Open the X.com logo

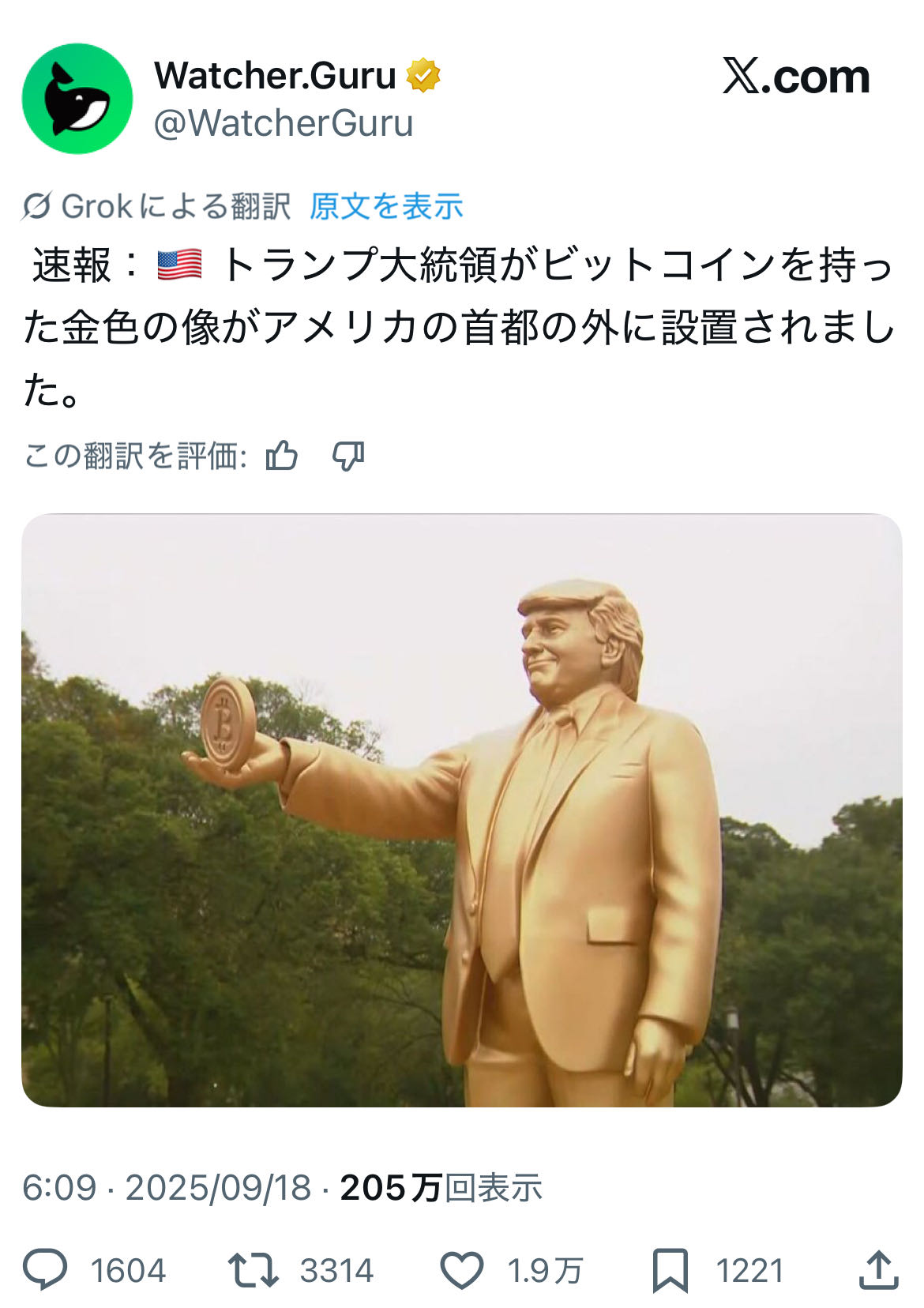click(796, 77)
